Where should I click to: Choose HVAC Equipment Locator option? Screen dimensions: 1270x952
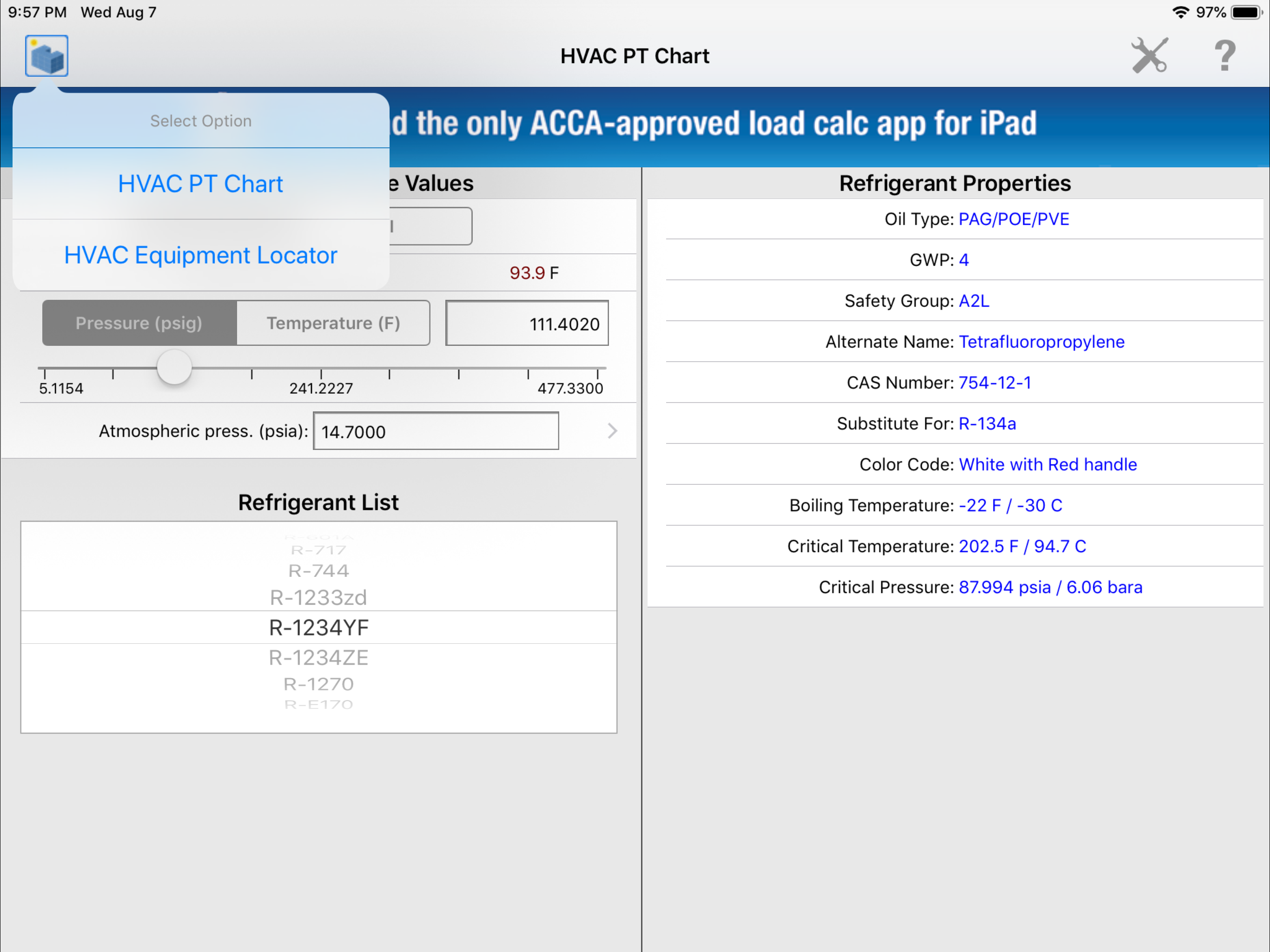[200, 256]
